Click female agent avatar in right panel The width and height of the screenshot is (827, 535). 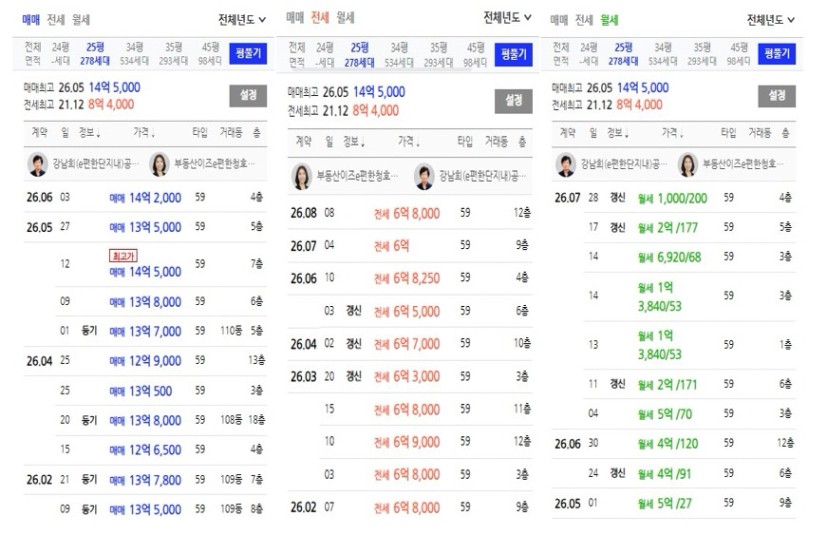point(687,165)
